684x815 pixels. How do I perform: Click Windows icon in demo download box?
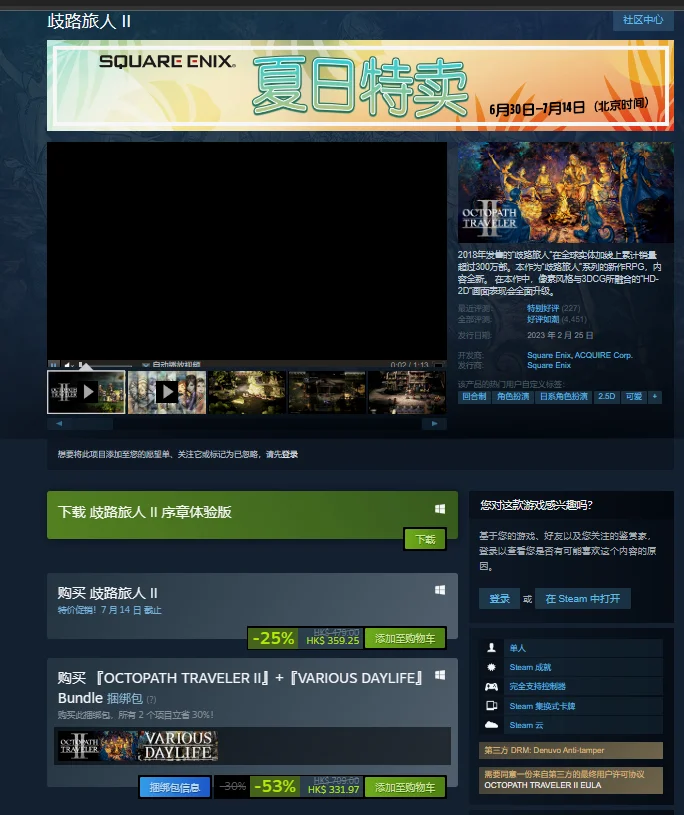point(440,509)
